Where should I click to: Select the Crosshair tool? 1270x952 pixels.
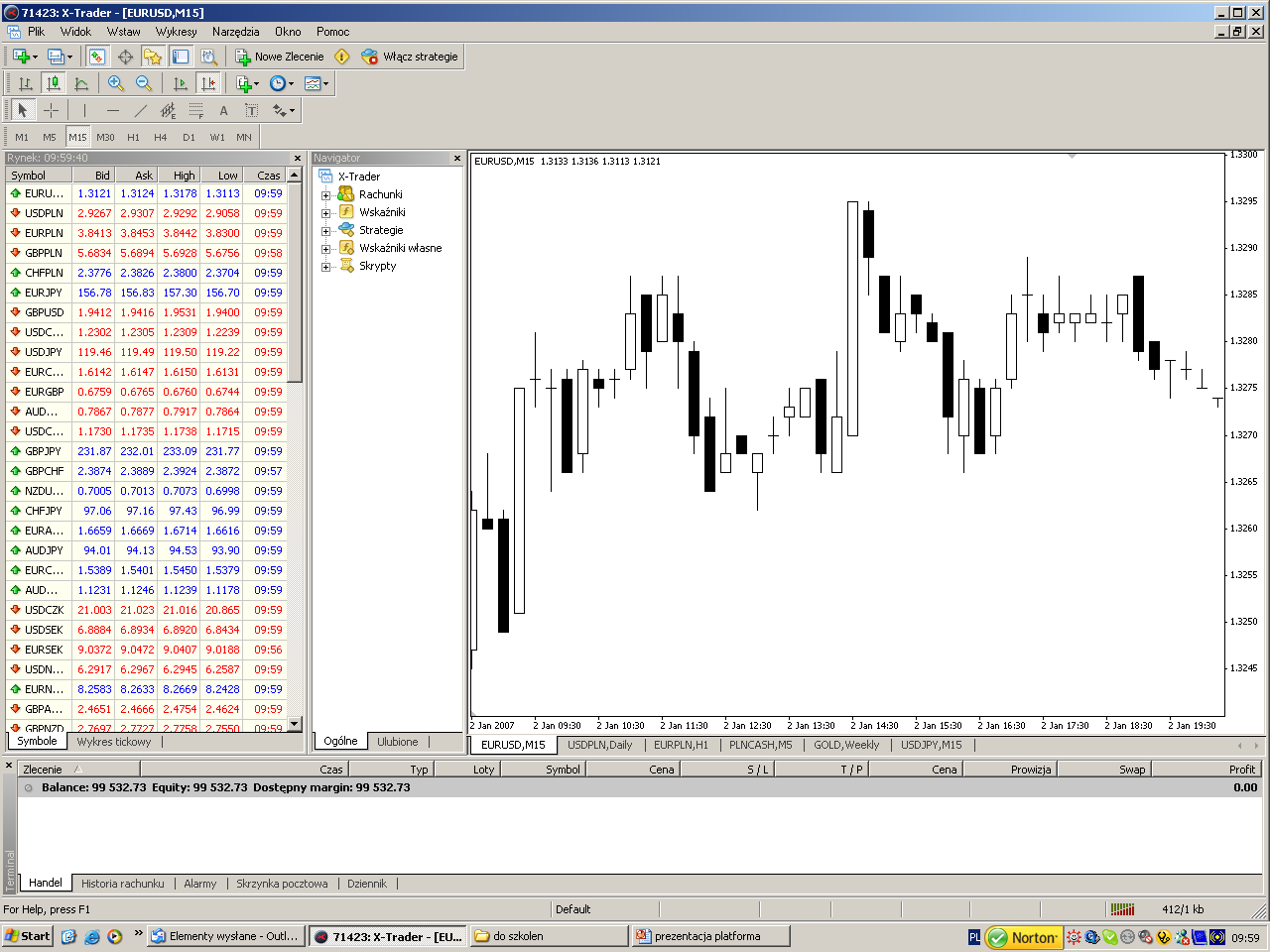[51, 110]
